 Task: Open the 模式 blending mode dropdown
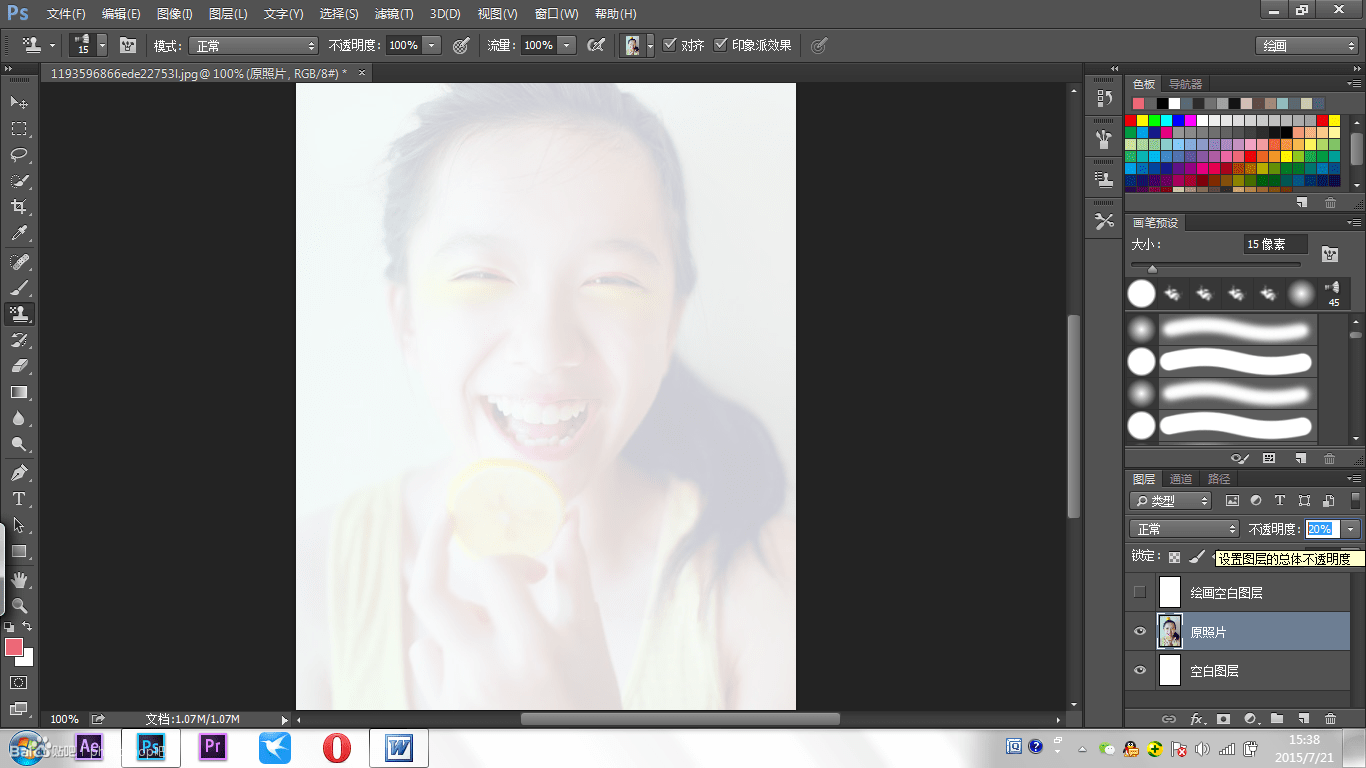254,46
